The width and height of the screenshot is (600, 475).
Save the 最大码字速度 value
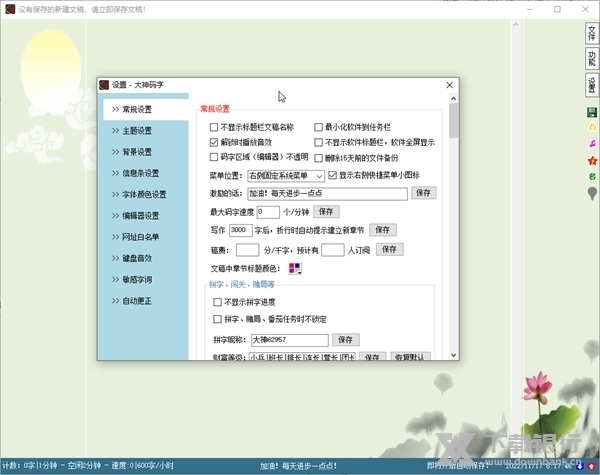326,212
